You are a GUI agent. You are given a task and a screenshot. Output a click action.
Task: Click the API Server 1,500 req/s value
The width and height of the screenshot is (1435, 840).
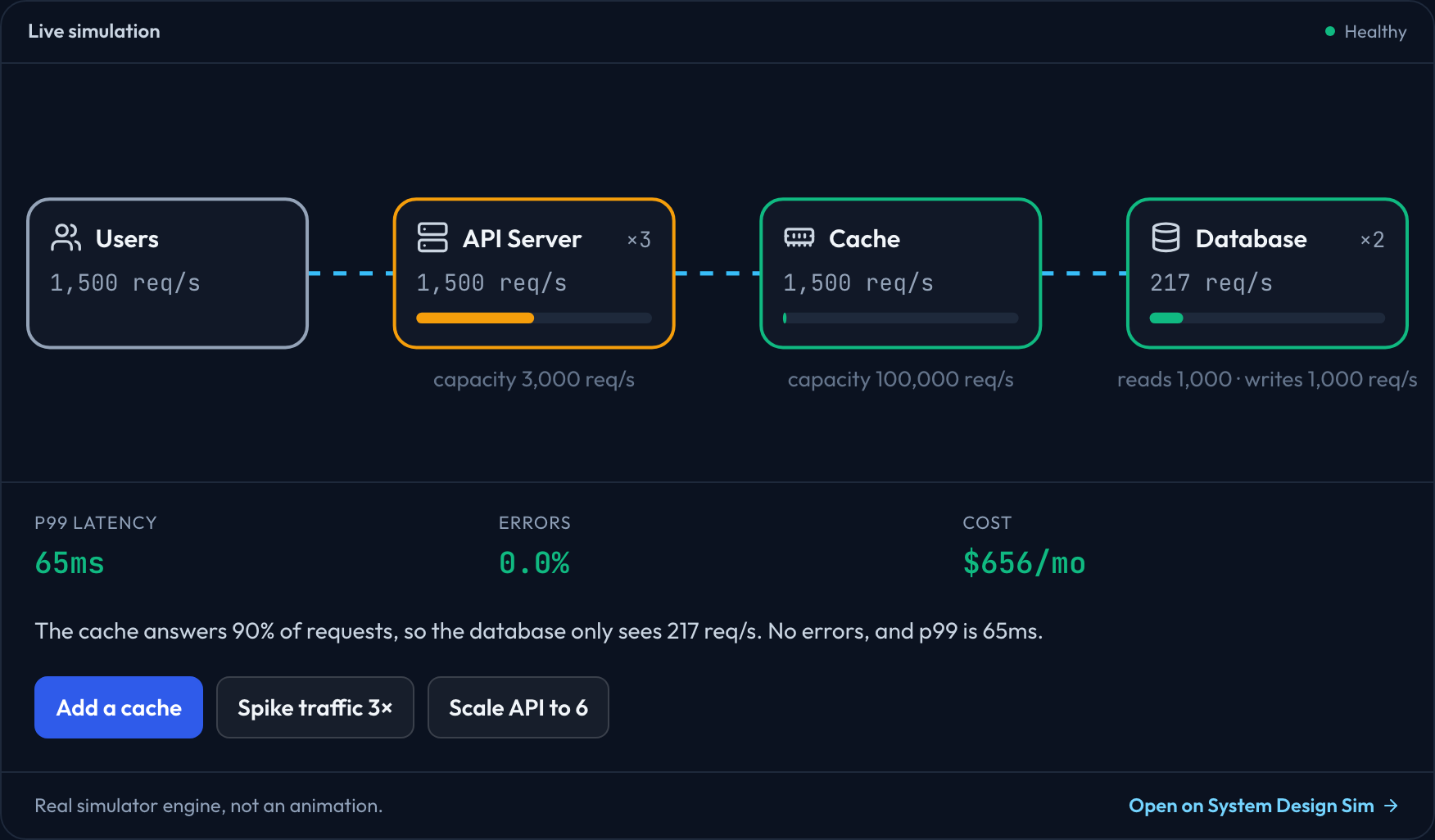(491, 282)
